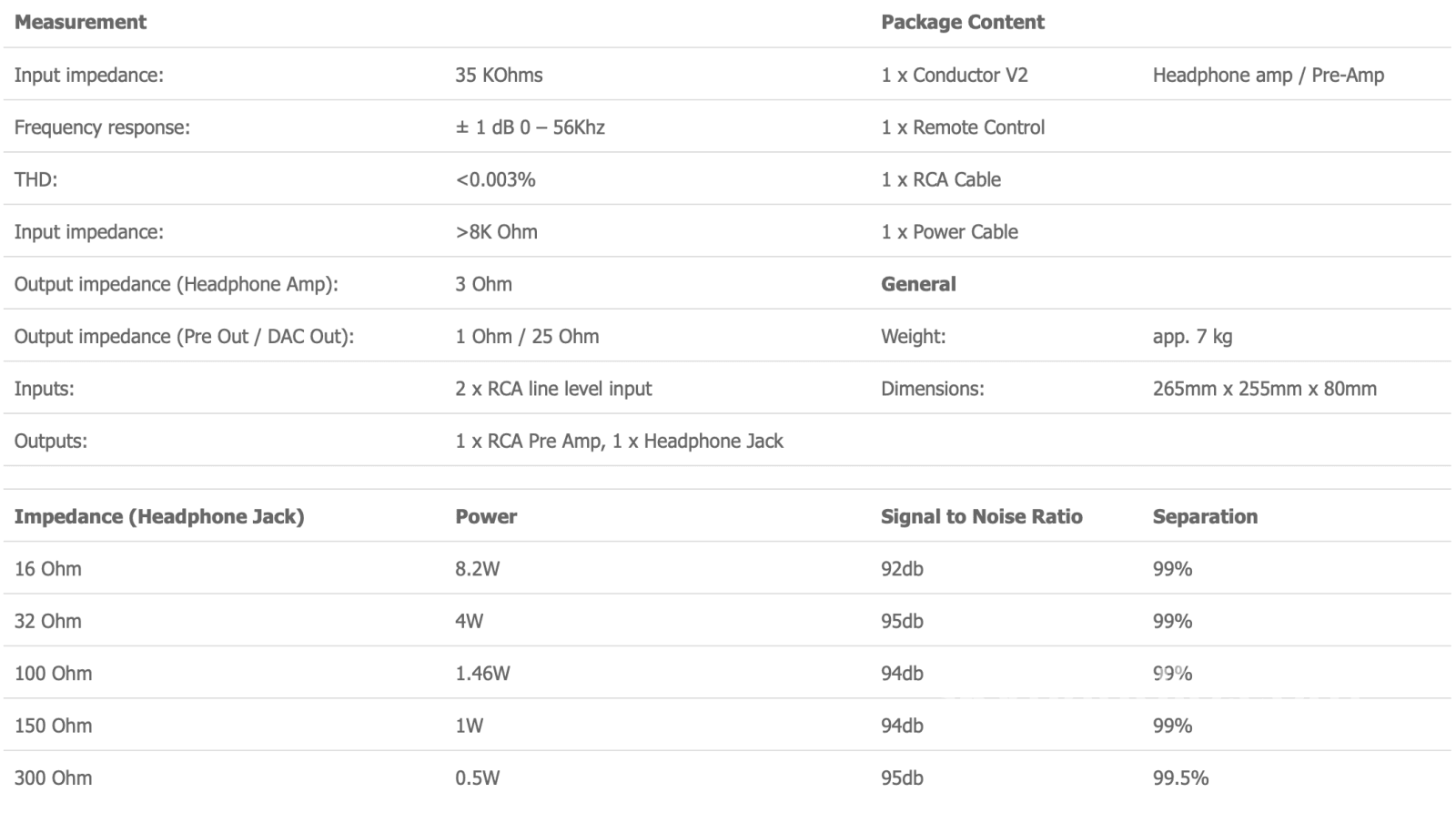Click the dimensions value 265mm x 255mm x 80mm

coord(1264,389)
